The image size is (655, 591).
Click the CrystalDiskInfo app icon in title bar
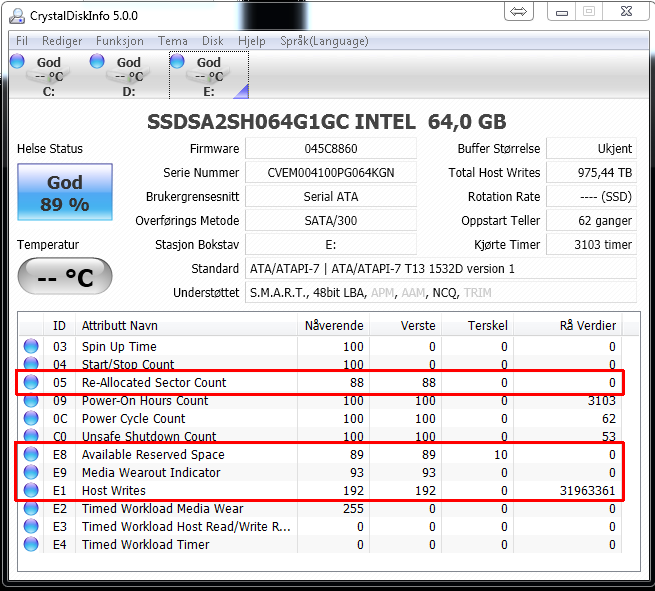17,16
